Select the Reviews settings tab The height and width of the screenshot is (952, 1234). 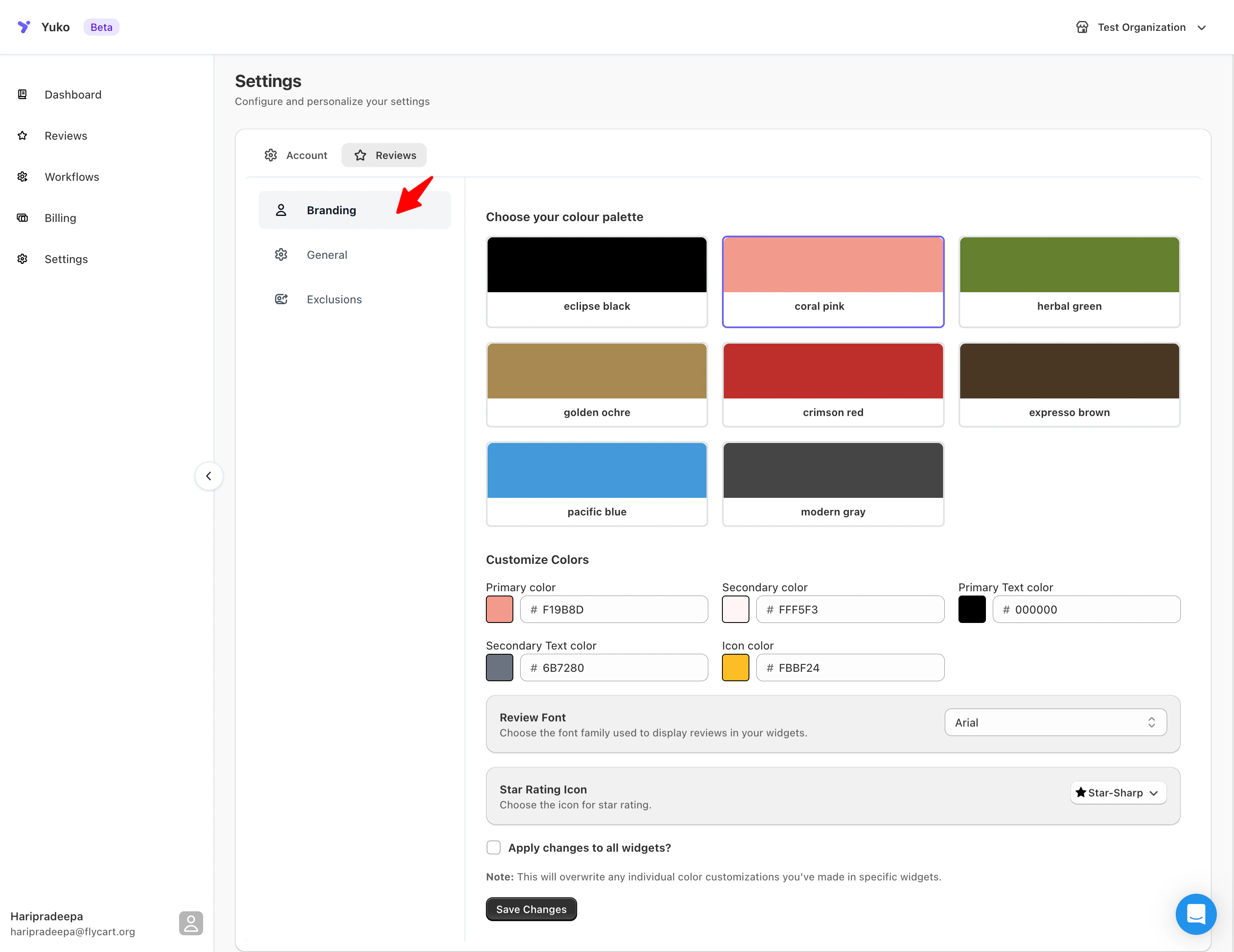(x=384, y=156)
